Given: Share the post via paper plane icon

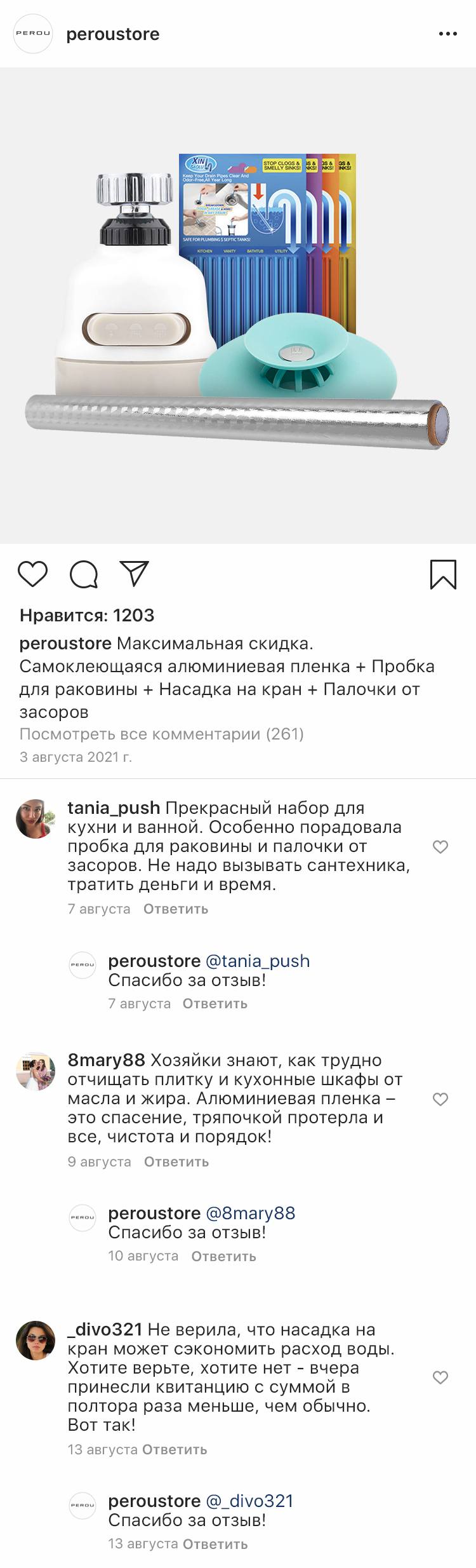Looking at the screenshot, I should 135,574.
